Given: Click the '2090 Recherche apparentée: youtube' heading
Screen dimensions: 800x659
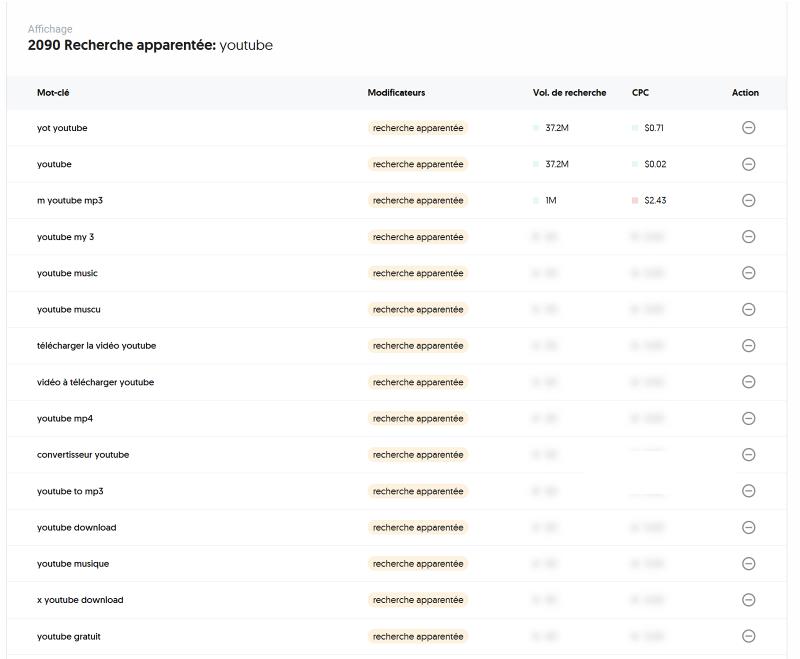Looking at the screenshot, I should (150, 45).
